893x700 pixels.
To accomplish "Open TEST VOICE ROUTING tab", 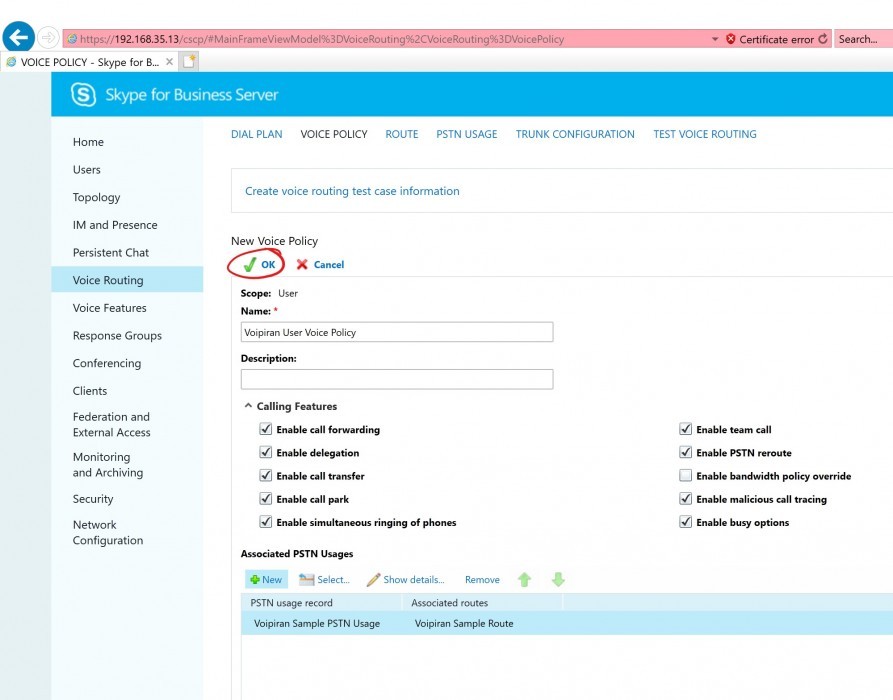I will pos(704,134).
